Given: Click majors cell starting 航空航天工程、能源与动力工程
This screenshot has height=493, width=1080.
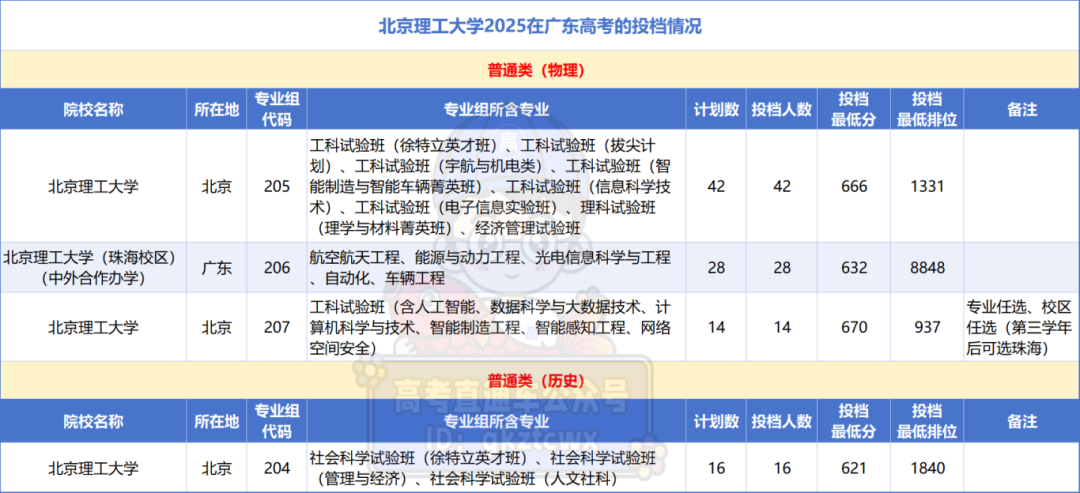Looking at the screenshot, I should click(496, 267).
